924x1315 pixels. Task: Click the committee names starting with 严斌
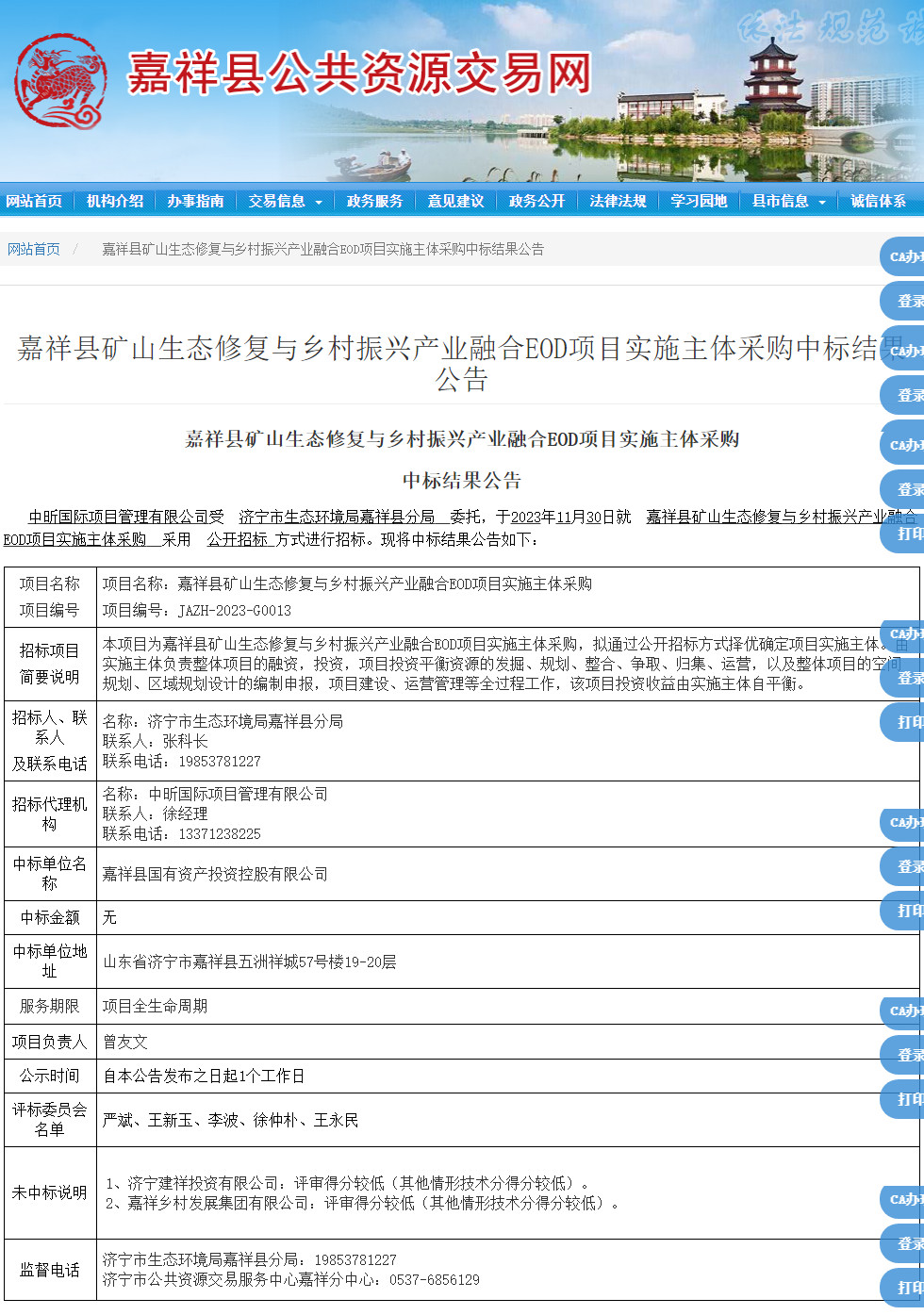(x=231, y=1120)
